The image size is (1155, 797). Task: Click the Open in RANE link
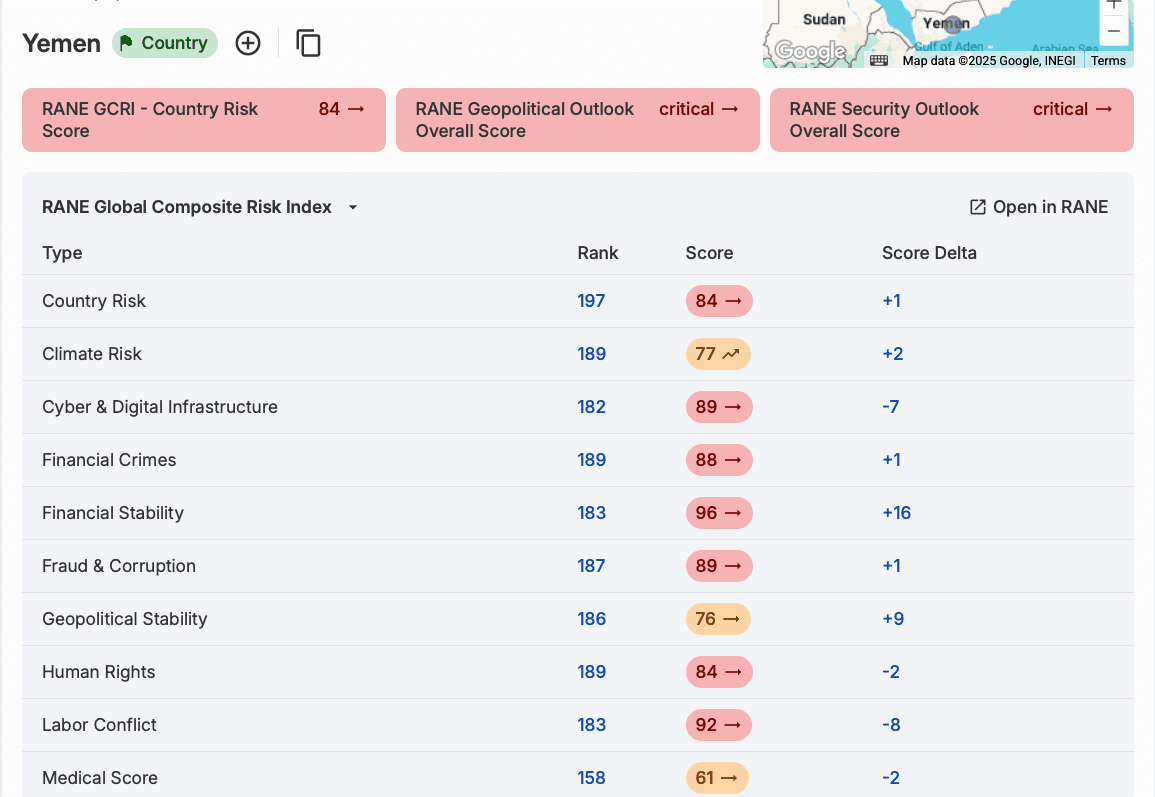click(x=1039, y=207)
